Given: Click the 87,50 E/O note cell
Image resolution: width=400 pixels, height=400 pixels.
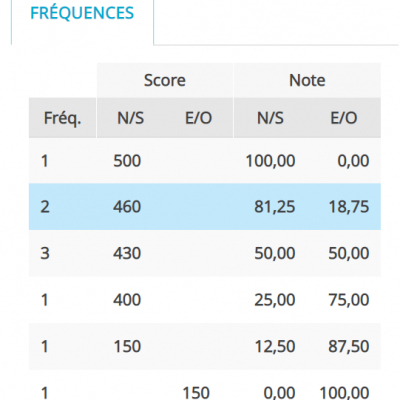Looking at the screenshot, I should 349,347.
